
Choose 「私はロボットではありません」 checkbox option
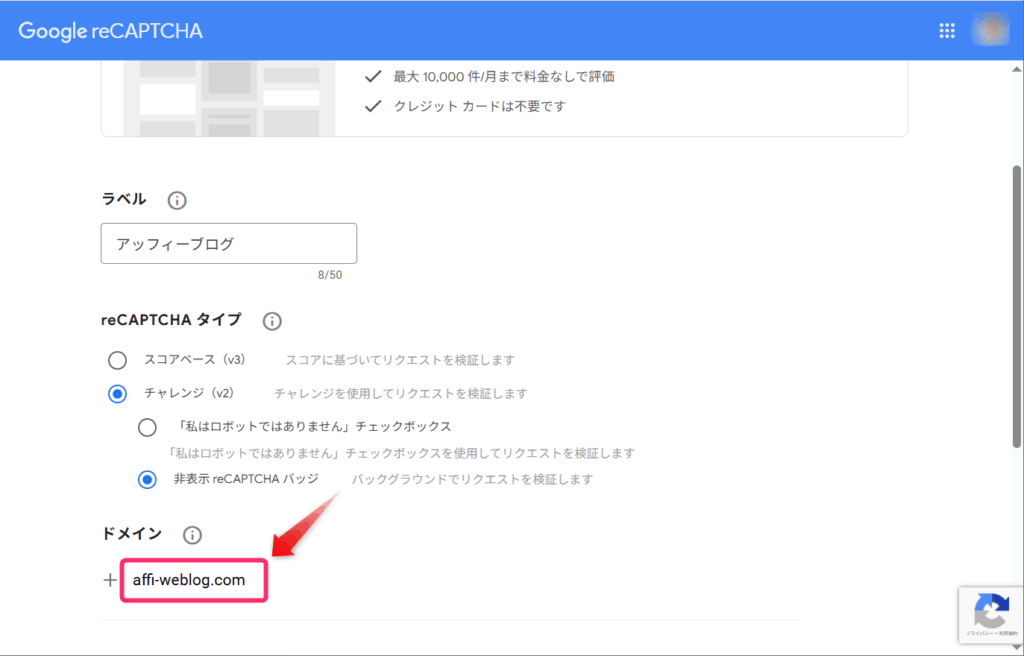(147, 427)
